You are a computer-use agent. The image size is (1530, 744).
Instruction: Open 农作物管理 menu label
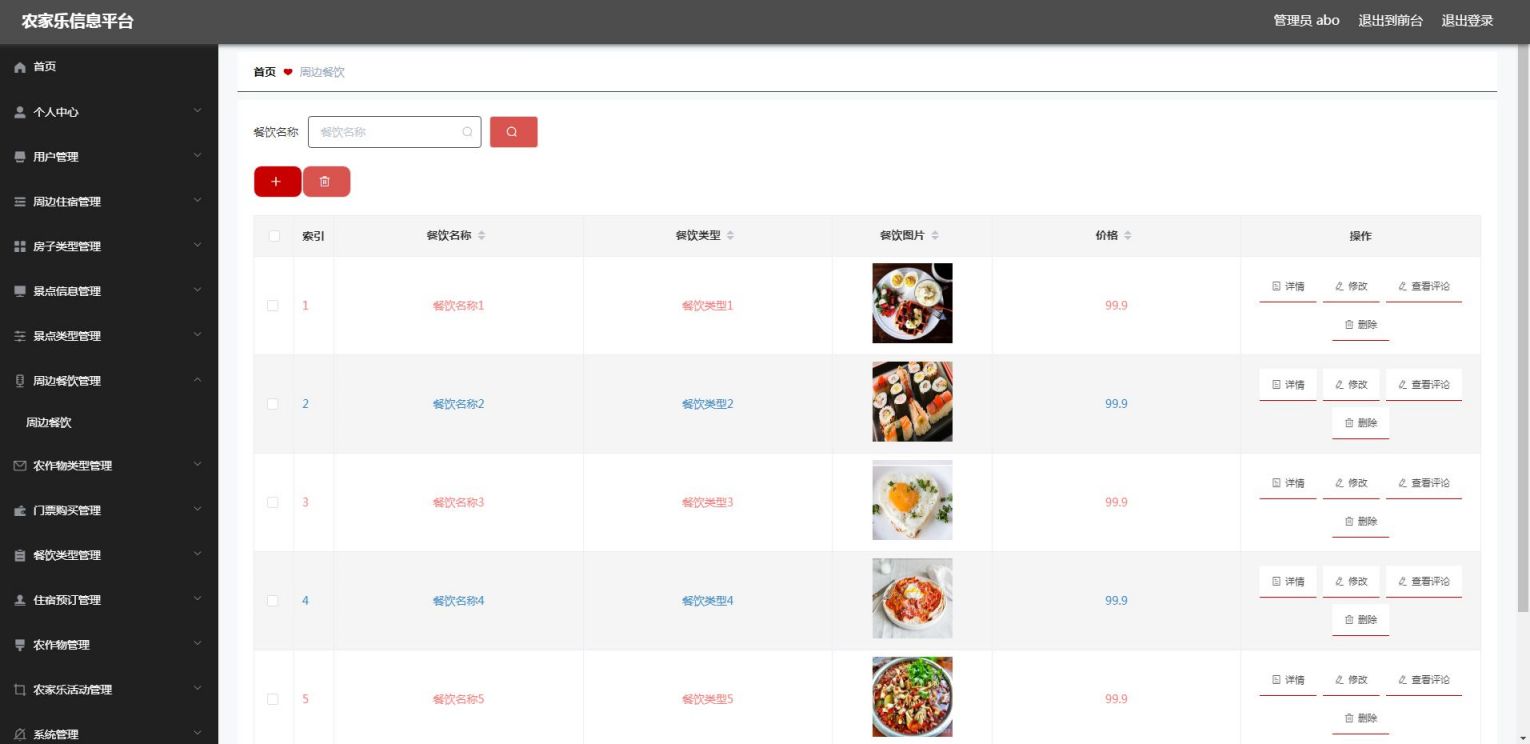coord(61,645)
